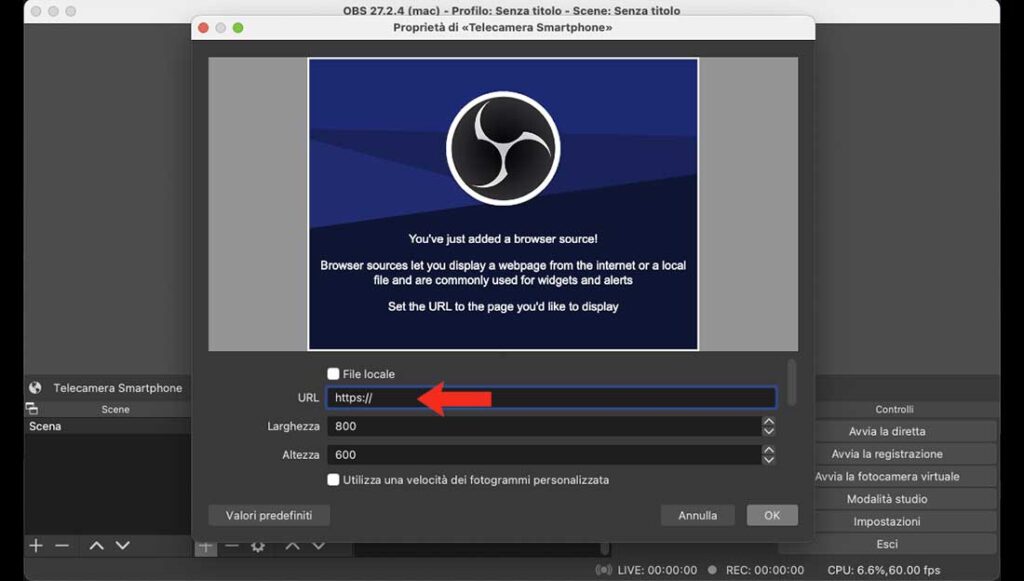Decrease Larghezza with the down stepper

(769, 431)
